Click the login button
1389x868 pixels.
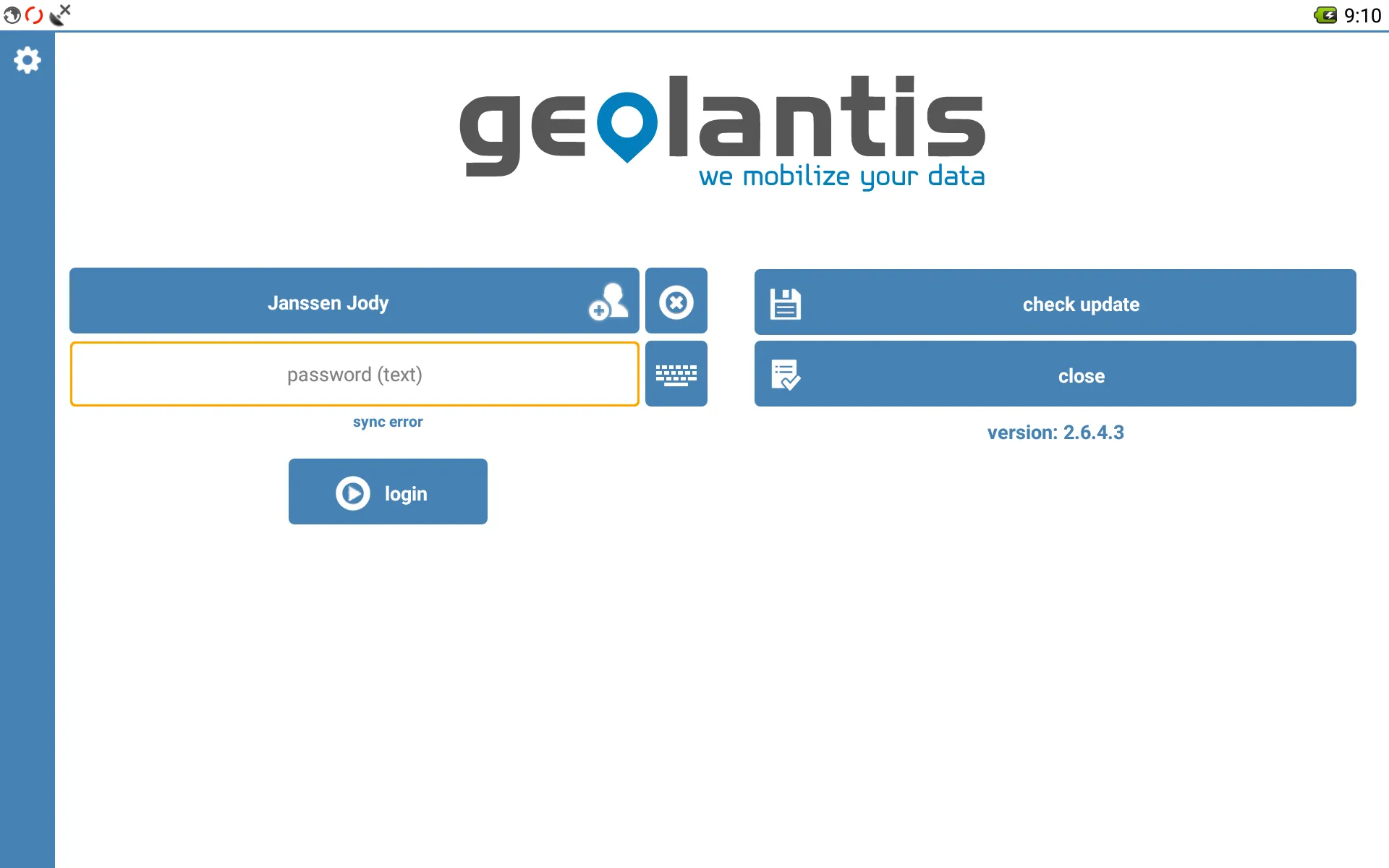click(388, 491)
